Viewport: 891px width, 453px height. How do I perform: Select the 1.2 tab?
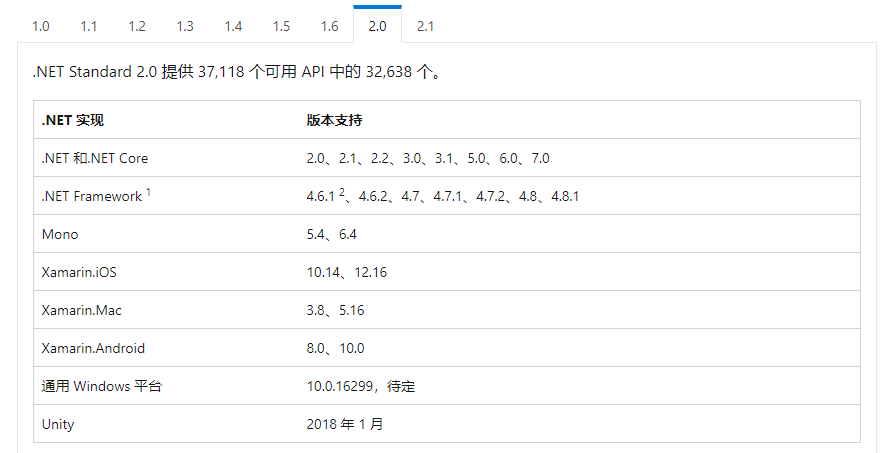coord(137,26)
